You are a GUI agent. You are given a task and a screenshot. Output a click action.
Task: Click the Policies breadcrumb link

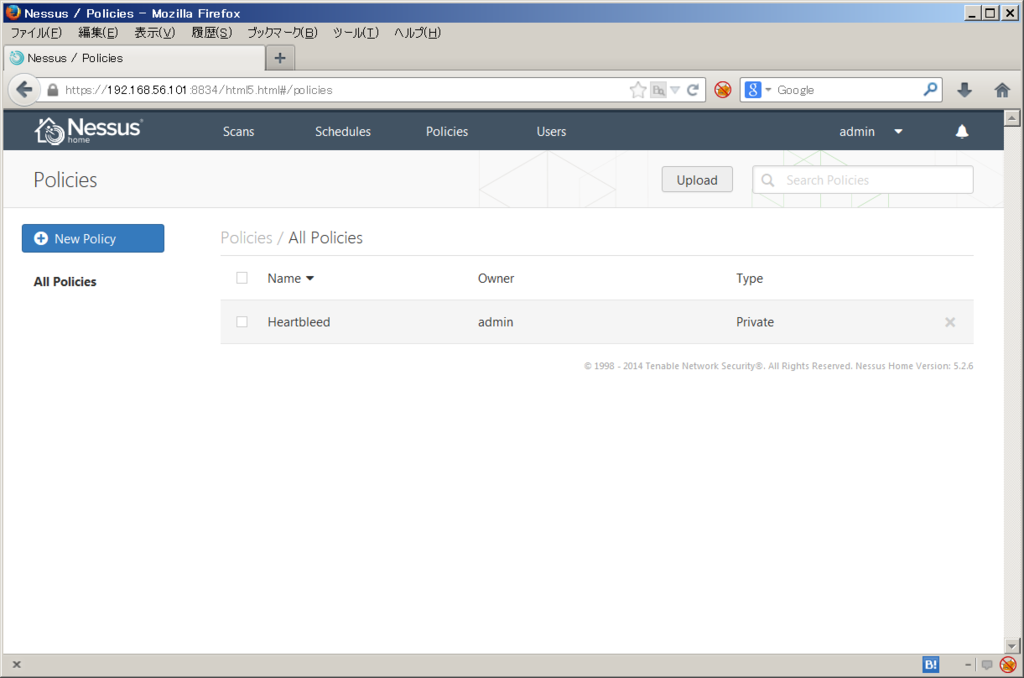pyautogui.click(x=246, y=238)
